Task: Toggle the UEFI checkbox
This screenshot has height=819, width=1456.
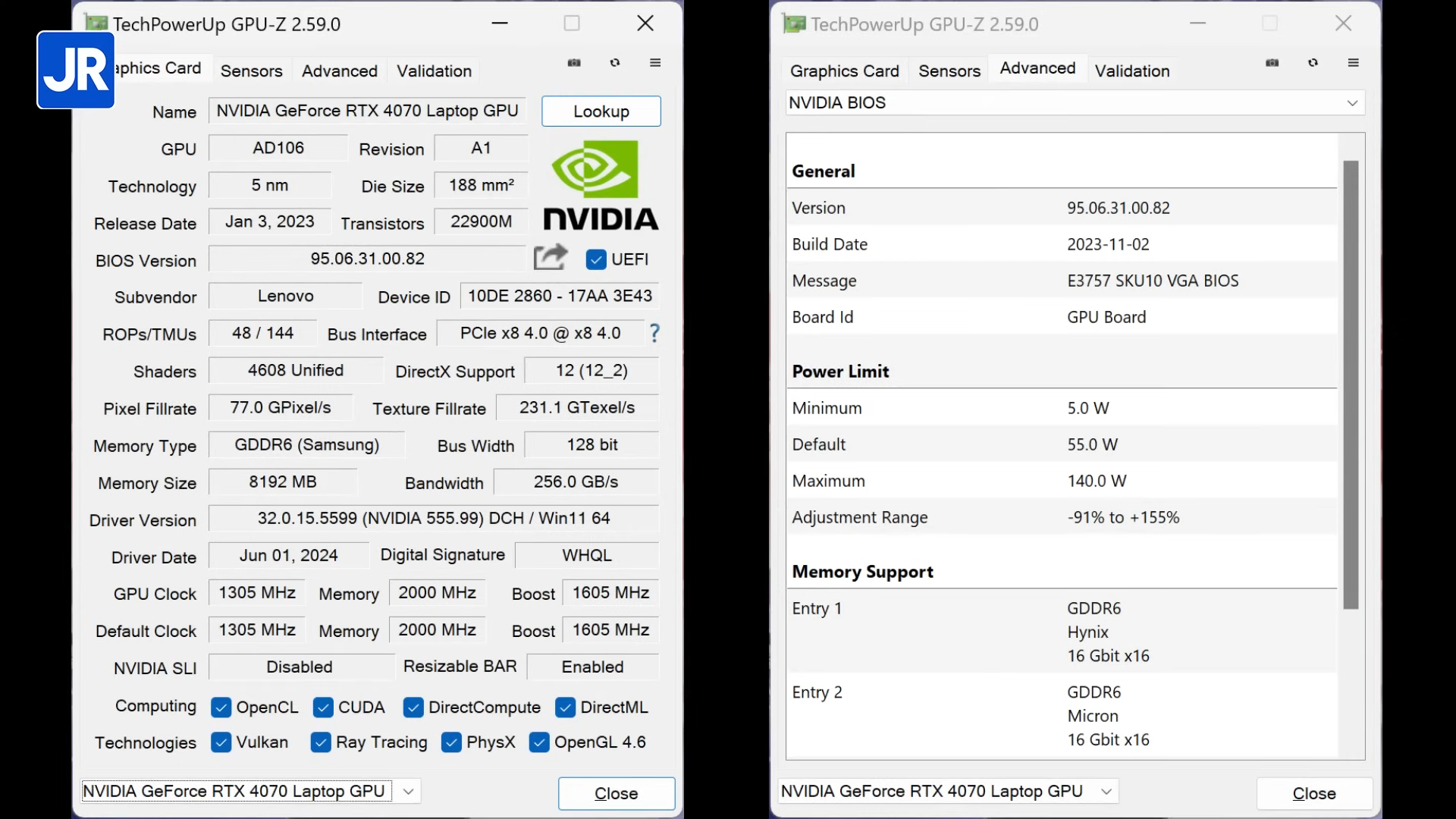Action: [x=596, y=259]
